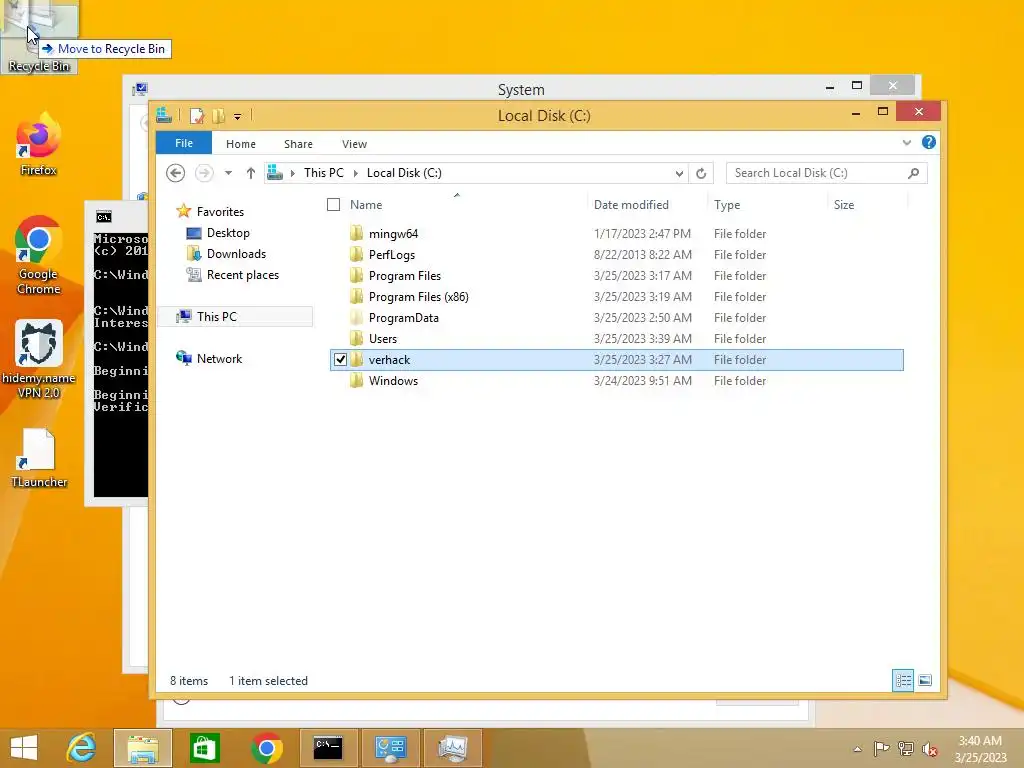
Task: Switch to the View ribbon tab
Action: (354, 144)
